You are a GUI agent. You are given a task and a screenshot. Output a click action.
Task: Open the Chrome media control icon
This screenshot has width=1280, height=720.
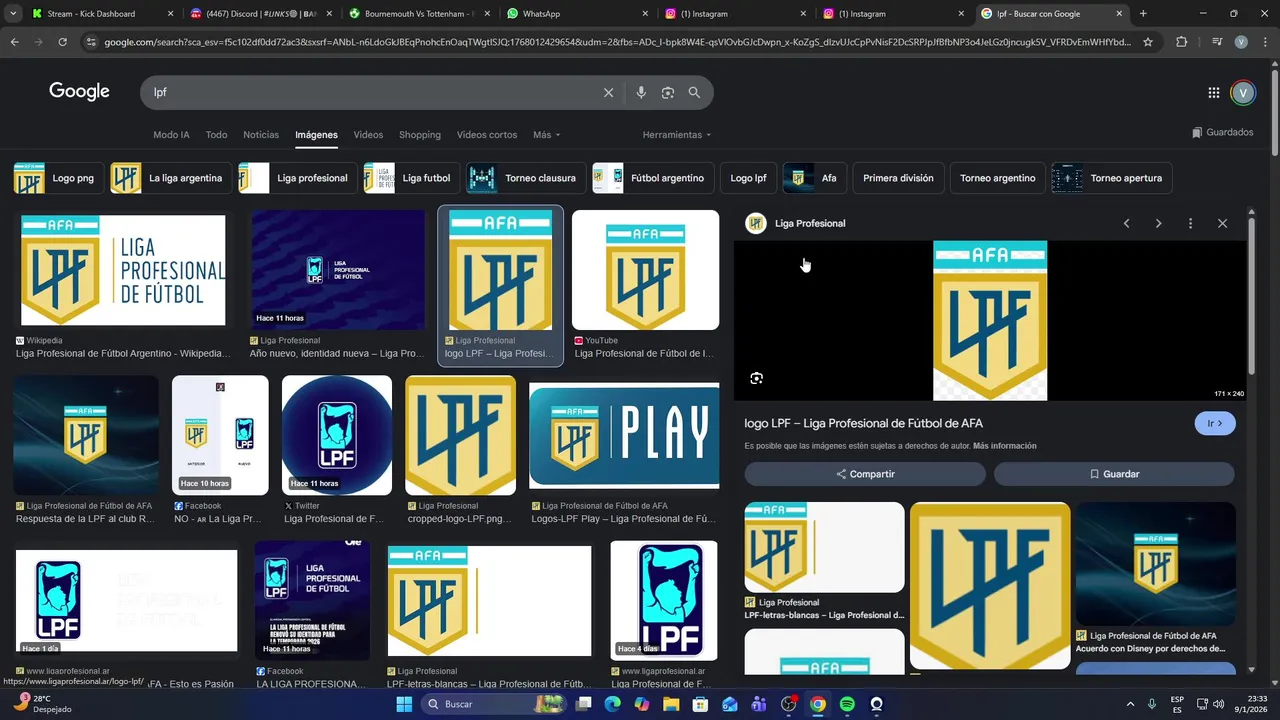(1216, 42)
